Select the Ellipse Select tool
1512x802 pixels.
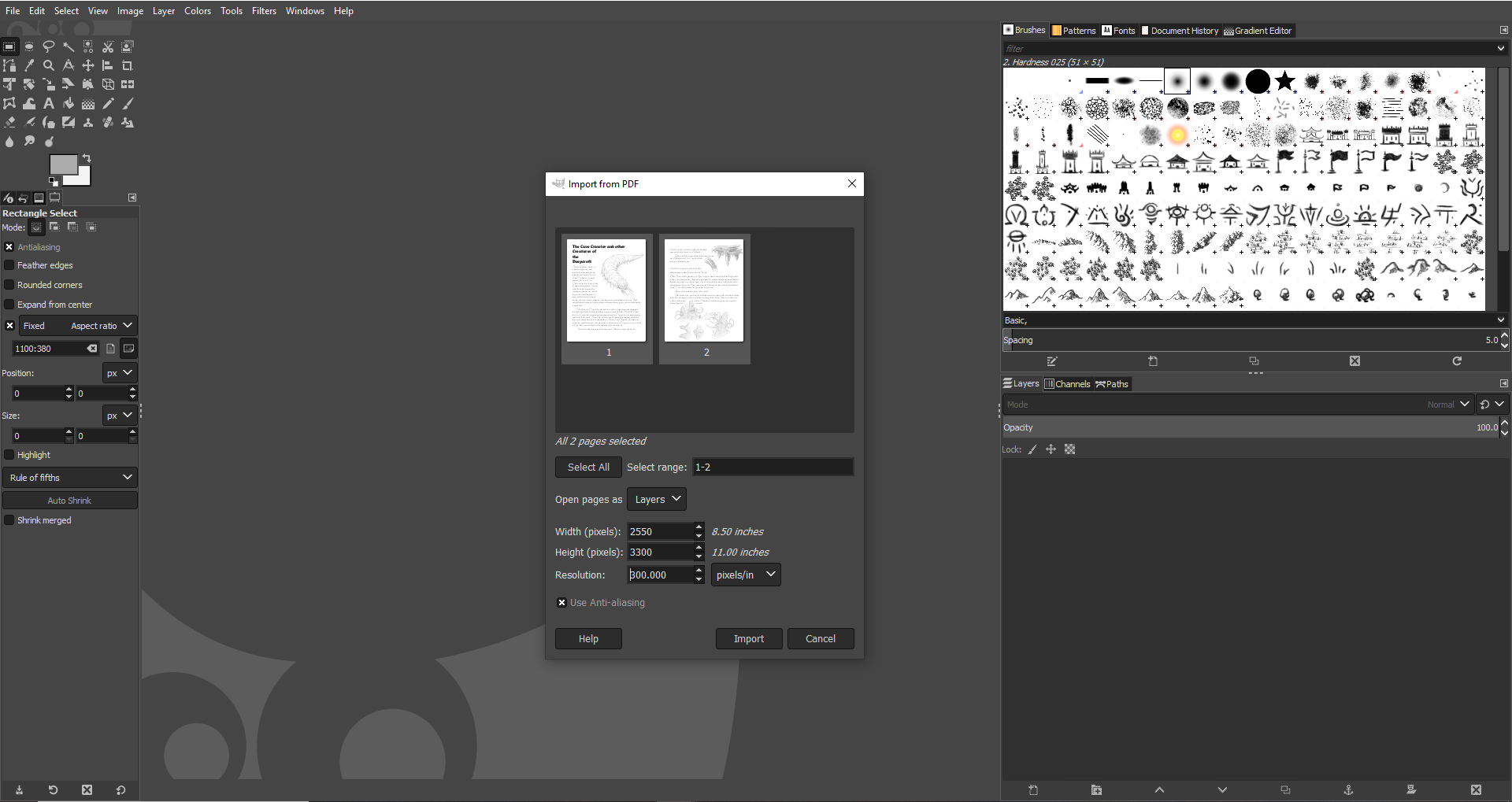tap(29, 46)
